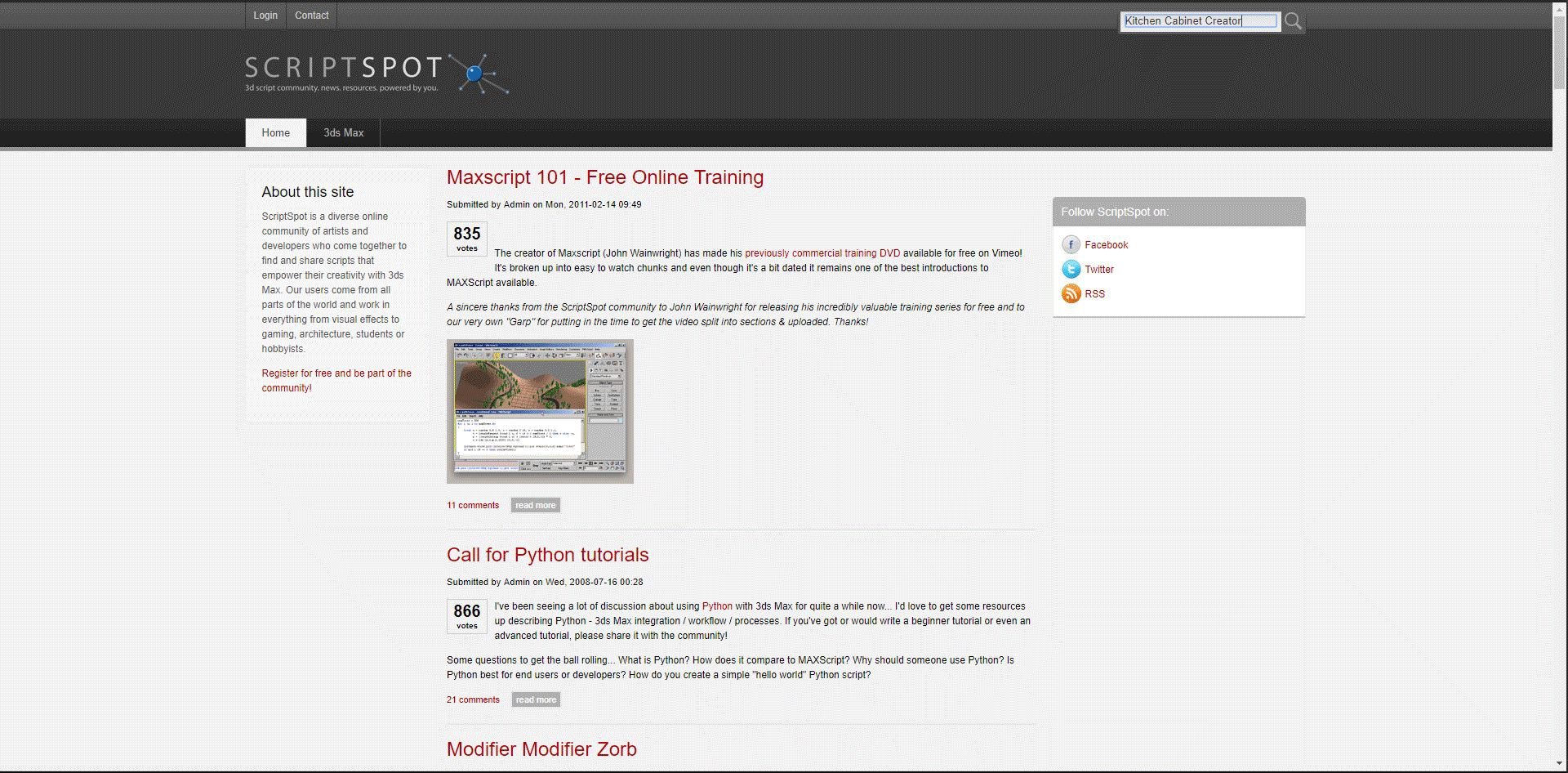
Task: Click read more under Maxscript 101 post
Action: click(x=536, y=506)
